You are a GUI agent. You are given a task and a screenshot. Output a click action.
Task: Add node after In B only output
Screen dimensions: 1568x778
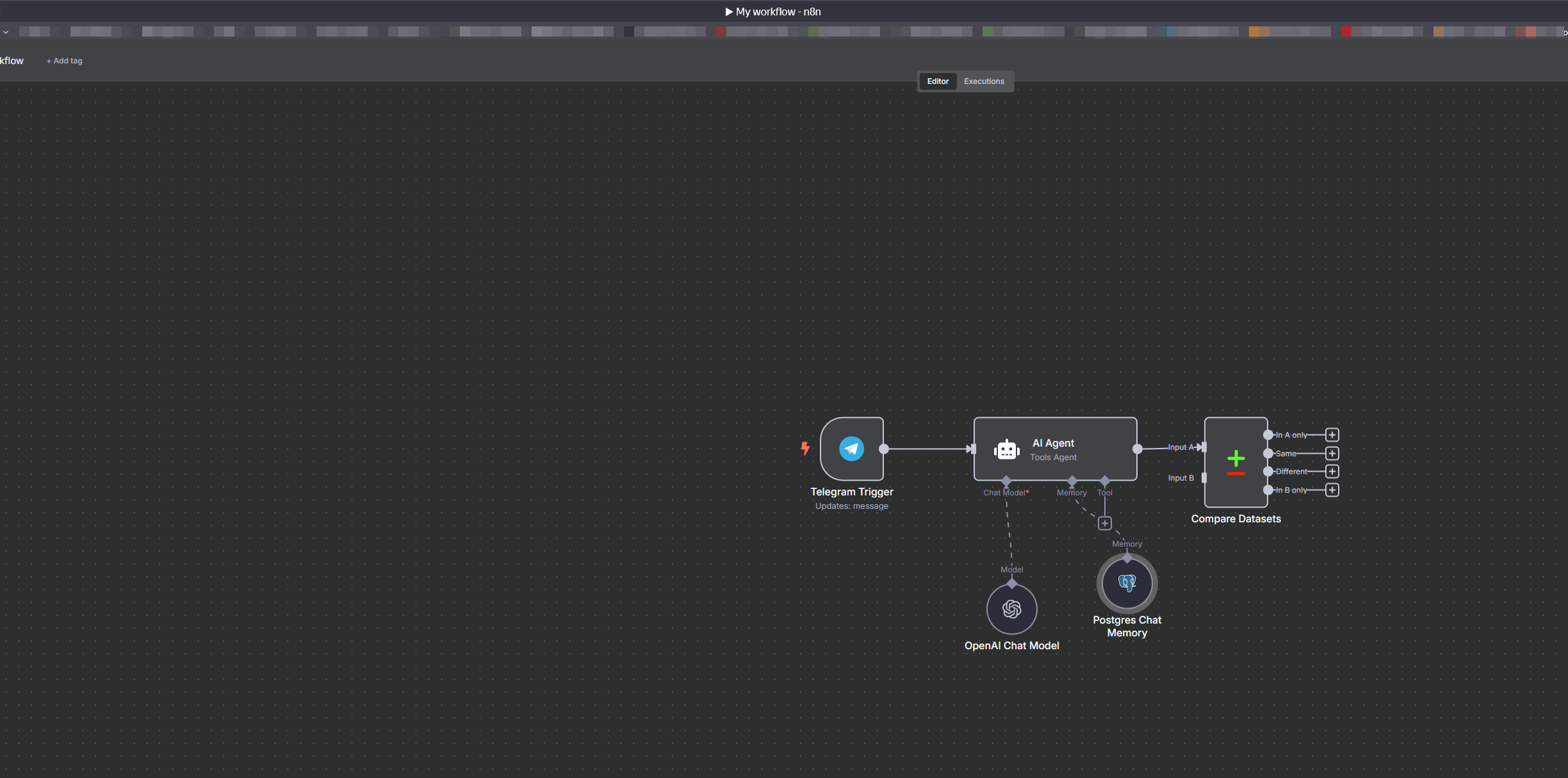1332,490
